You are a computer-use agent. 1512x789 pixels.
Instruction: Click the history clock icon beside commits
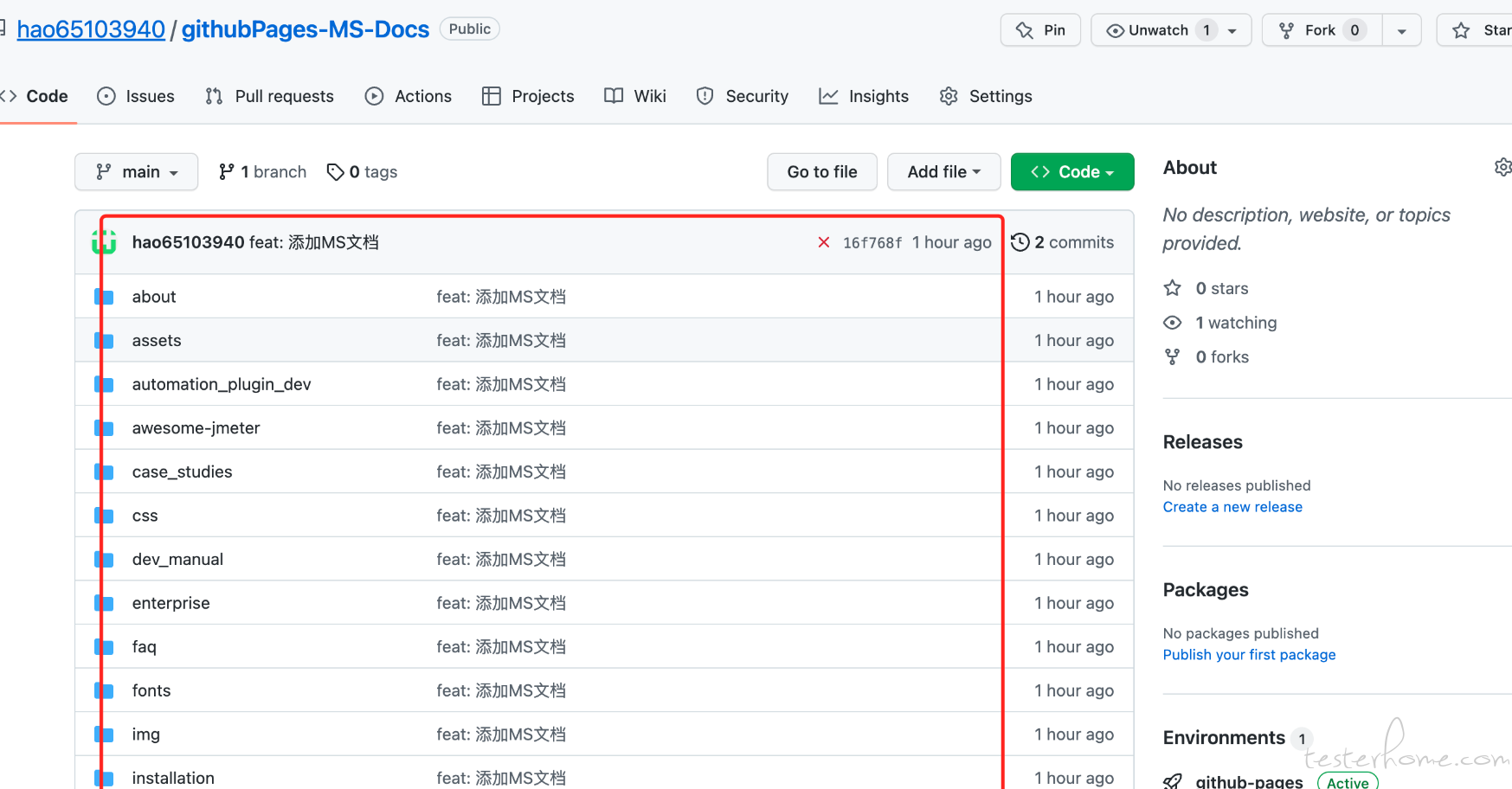pyautogui.click(x=1020, y=242)
